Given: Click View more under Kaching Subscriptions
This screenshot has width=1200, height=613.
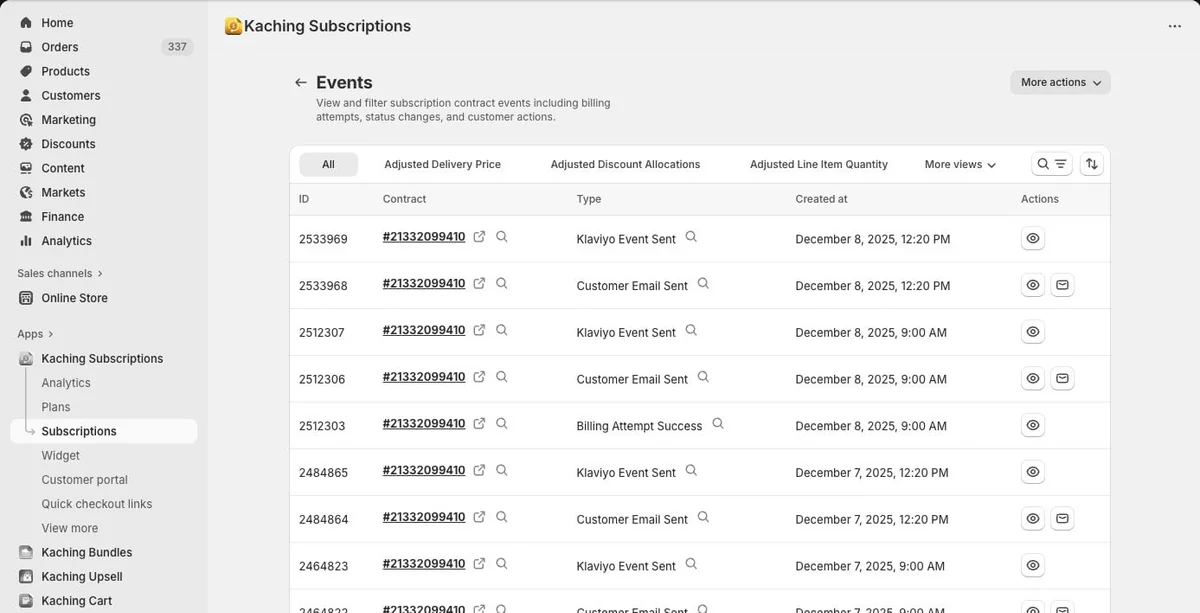Looking at the screenshot, I should point(70,528).
